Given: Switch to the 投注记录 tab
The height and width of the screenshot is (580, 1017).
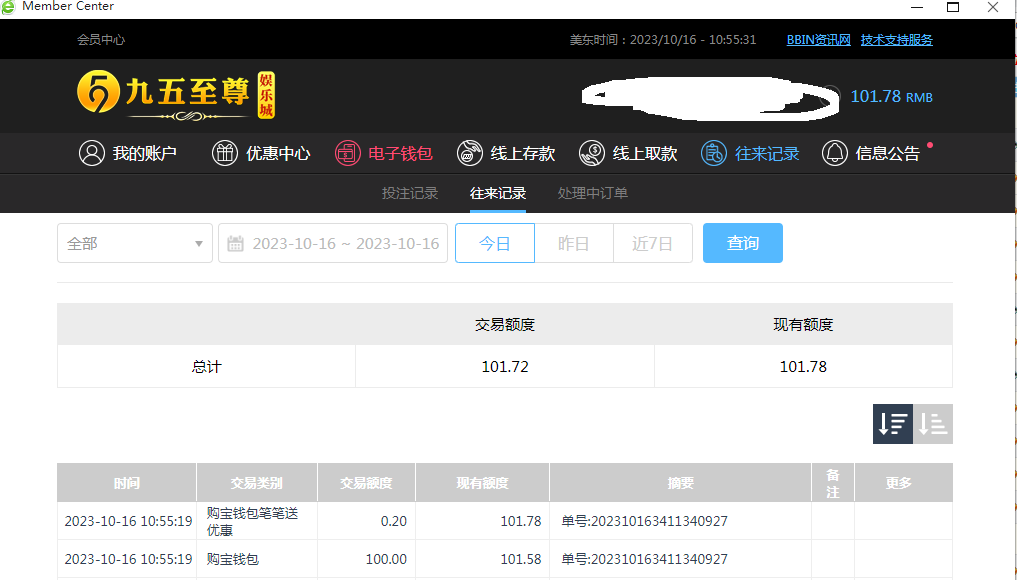Looking at the screenshot, I should pos(410,193).
